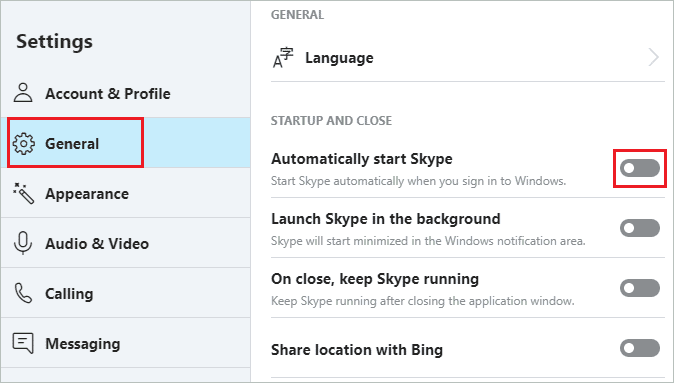The image size is (674, 383).
Task: Click the Language translate icon
Action: tap(283, 58)
